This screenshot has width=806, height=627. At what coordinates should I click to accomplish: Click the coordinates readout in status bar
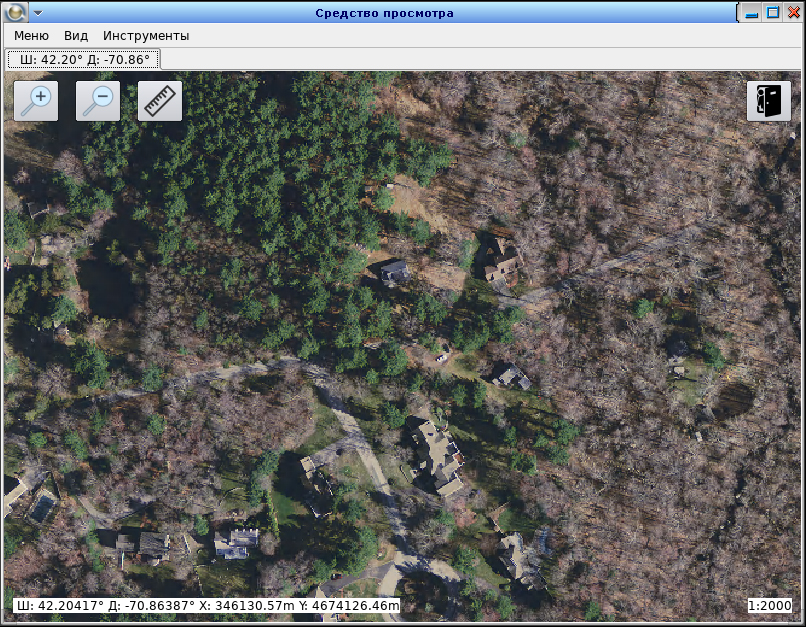point(206,606)
